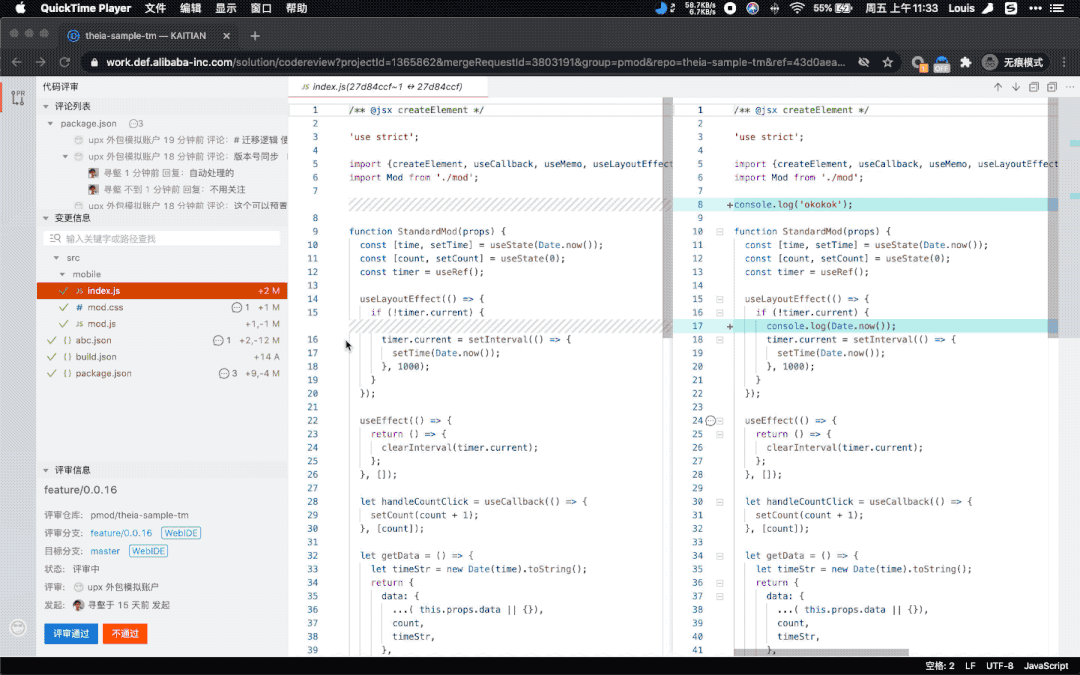The width and height of the screenshot is (1080, 675).
Task: Click the expand all editor icon
Action: coord(1052,87)
